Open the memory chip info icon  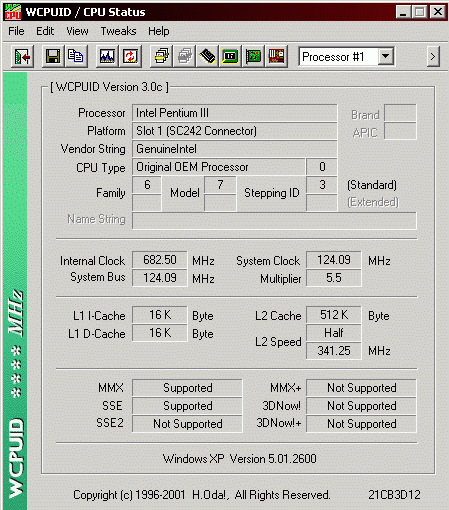207,57
